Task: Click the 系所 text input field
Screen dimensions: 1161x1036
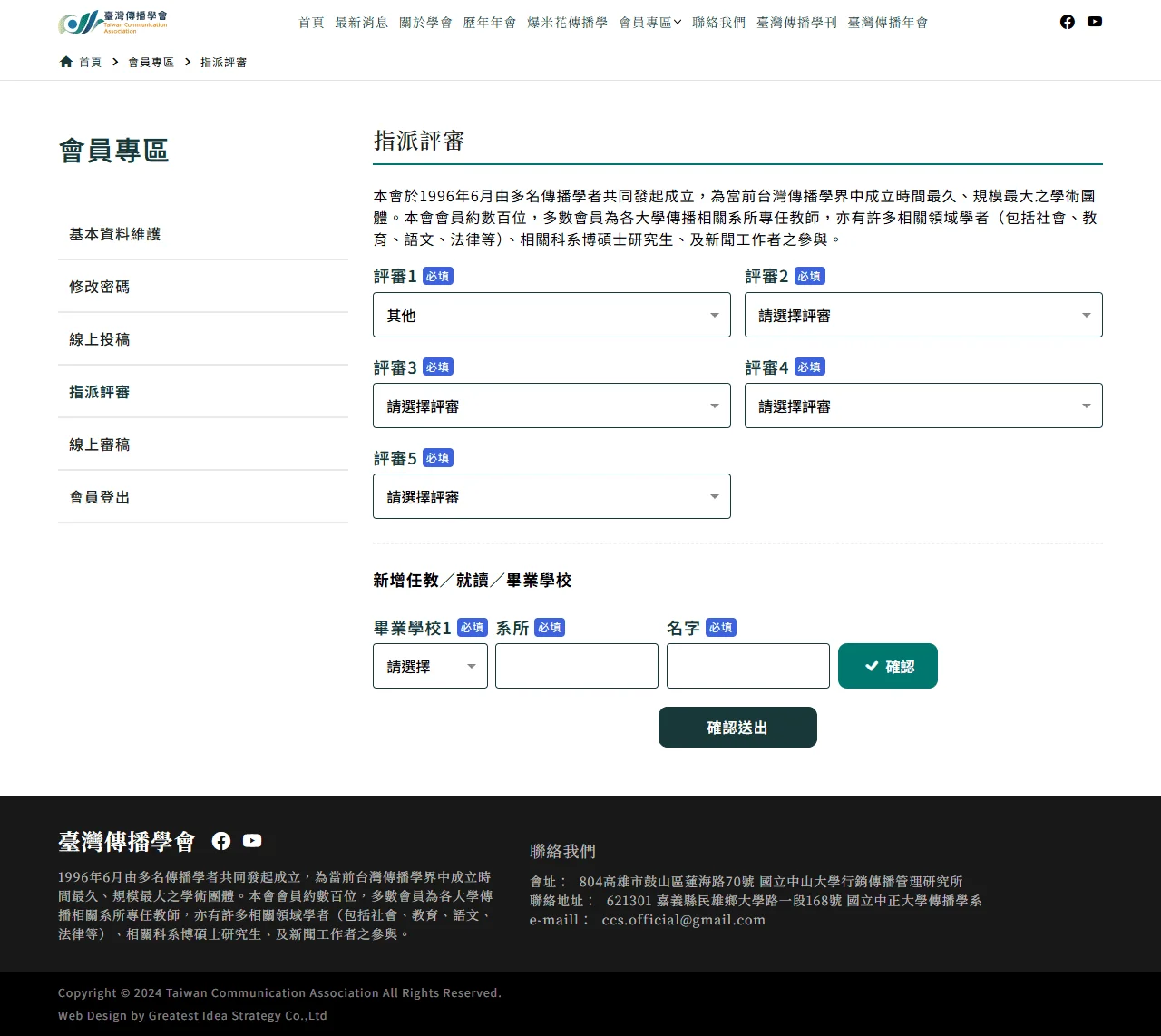Action: [x=576, y=665]
